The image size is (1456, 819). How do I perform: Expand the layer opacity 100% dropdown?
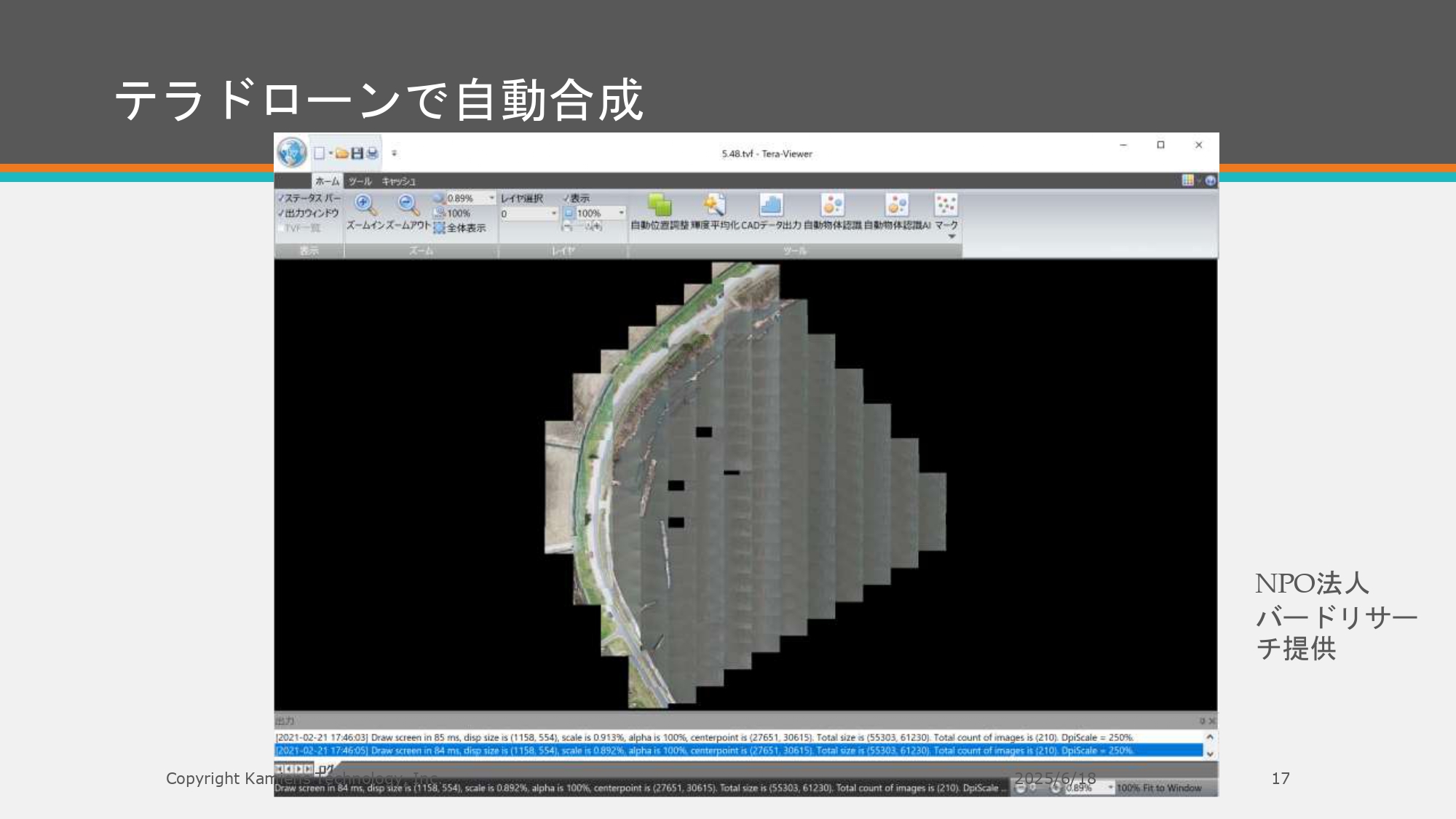pos(621,213)
